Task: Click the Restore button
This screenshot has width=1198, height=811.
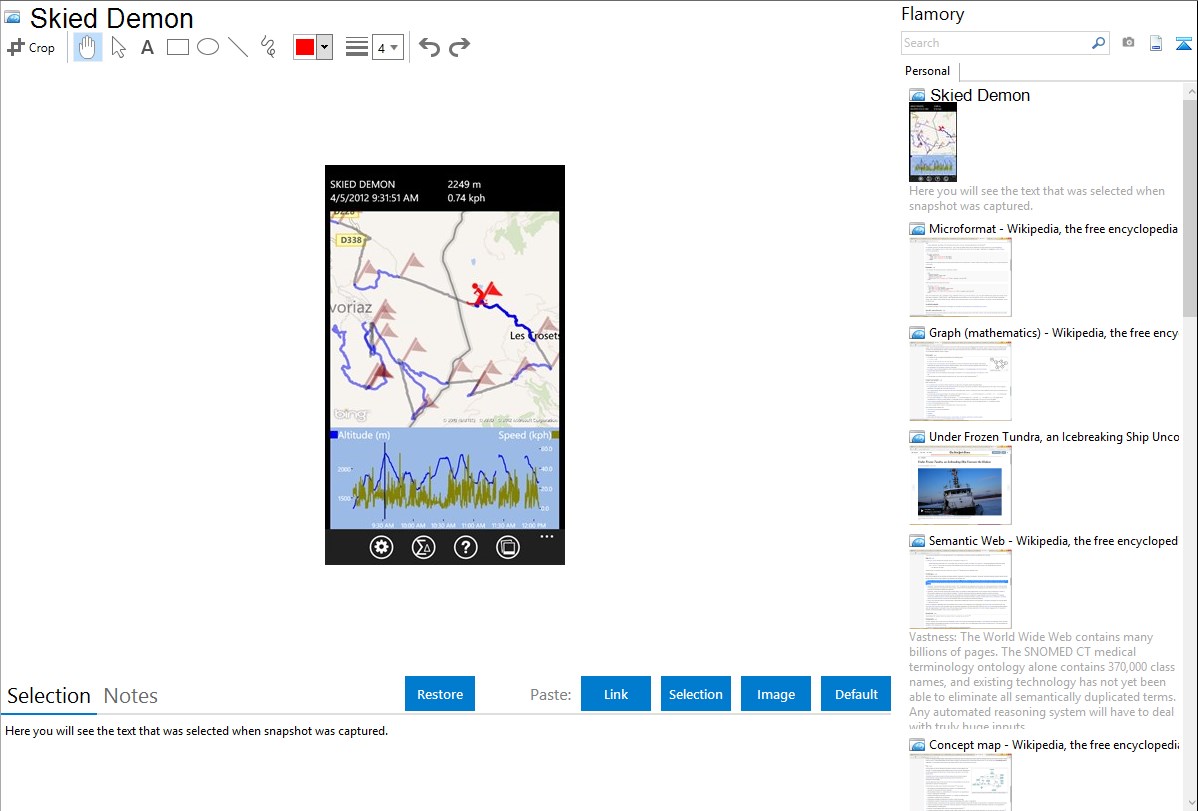Action: [x=440, y=694]
